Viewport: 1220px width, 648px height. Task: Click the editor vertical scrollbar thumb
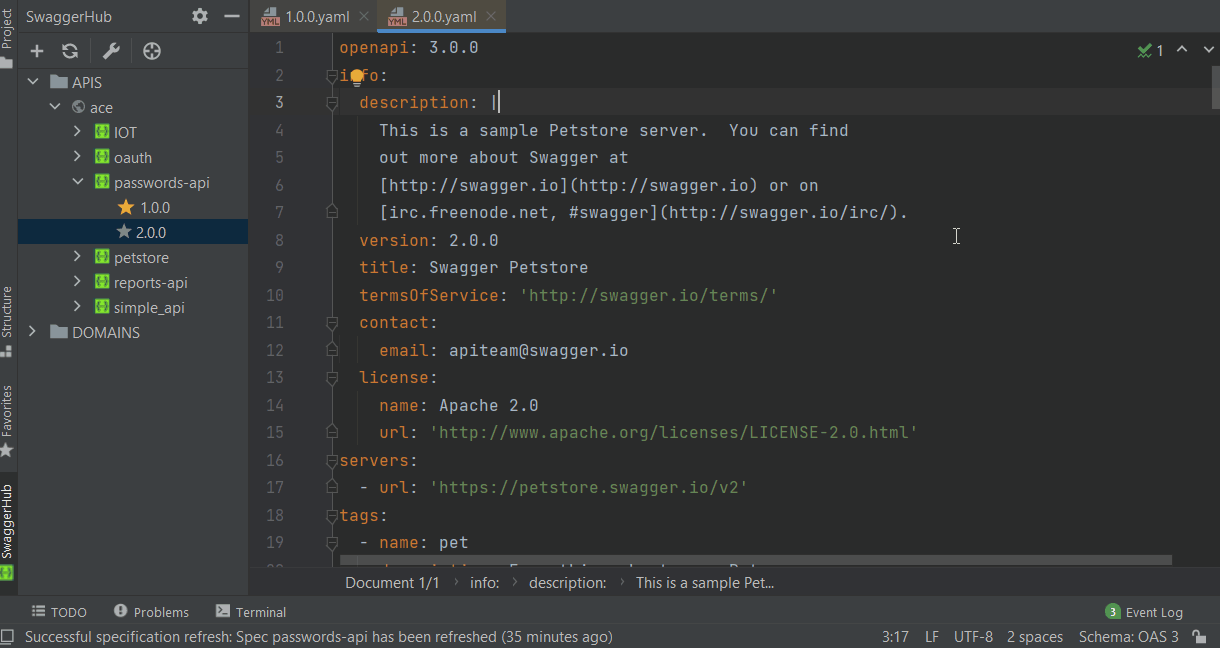(1214, 87)
